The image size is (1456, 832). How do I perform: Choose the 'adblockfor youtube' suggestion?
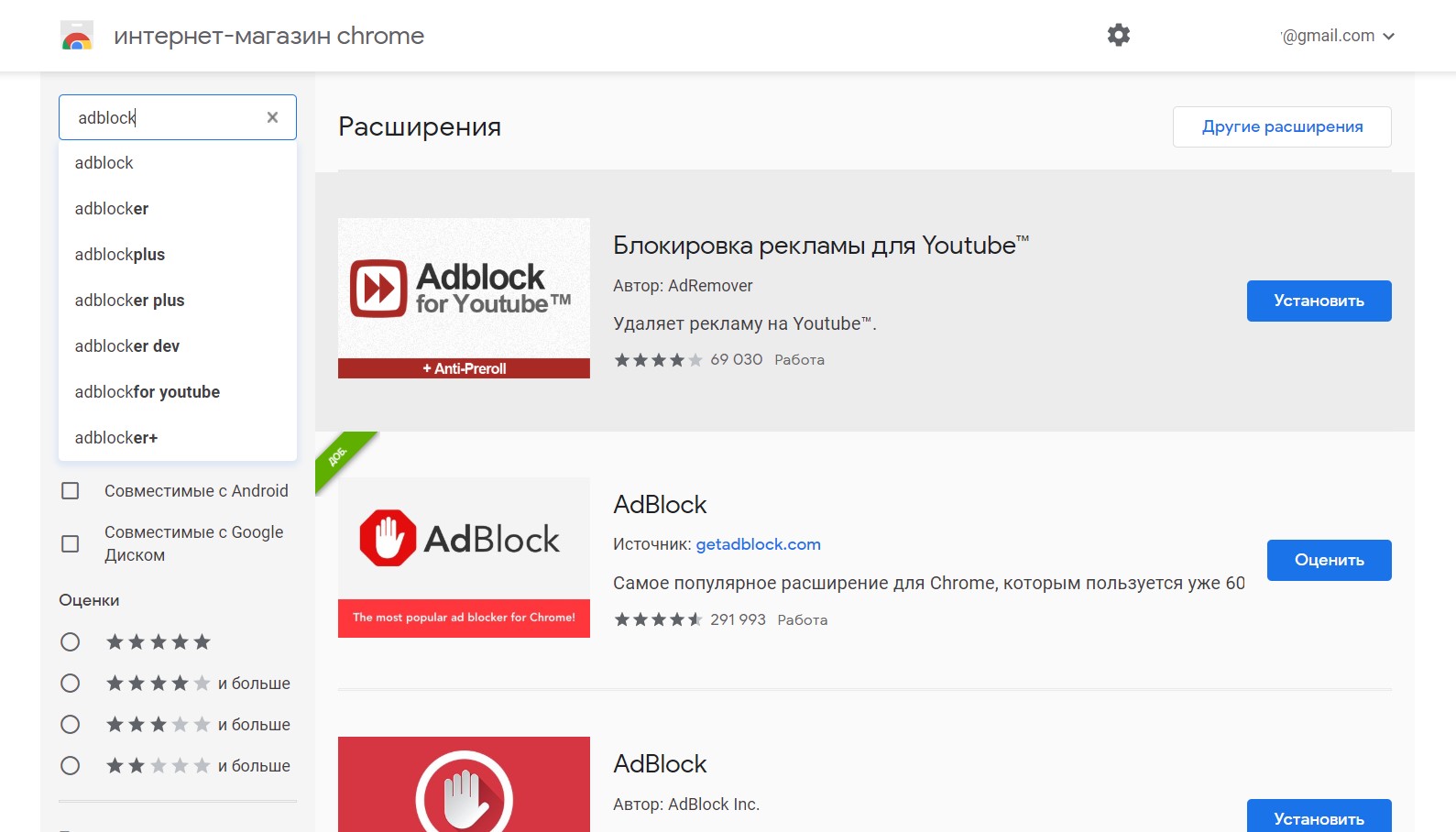(x=178, y=392)
